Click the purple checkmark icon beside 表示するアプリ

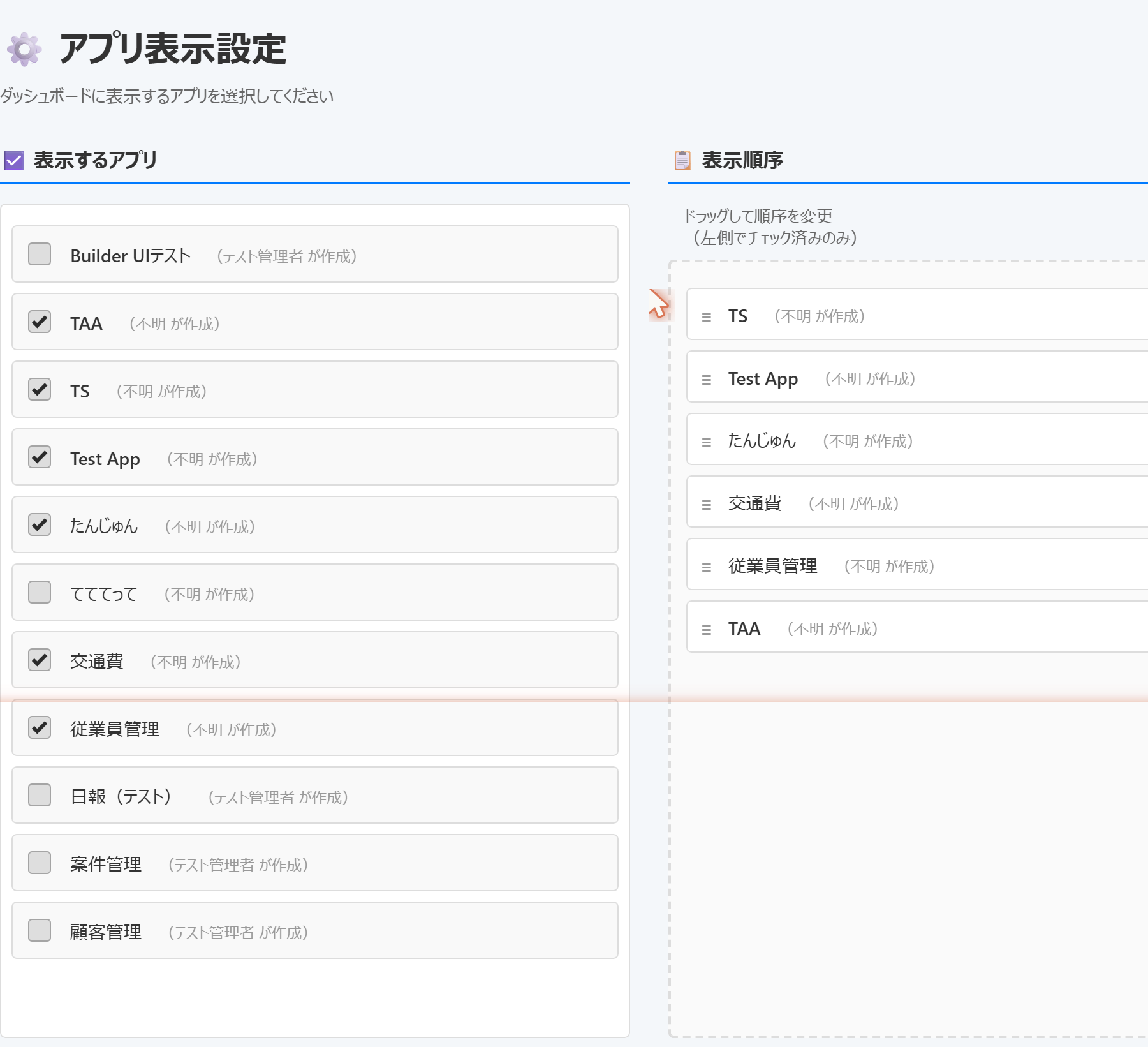tap(14, 160)
